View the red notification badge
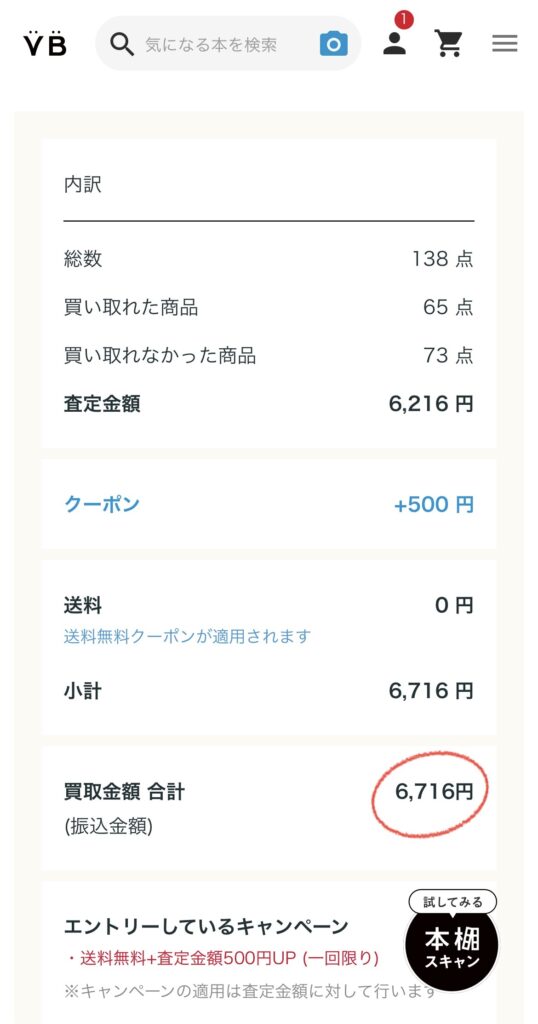 [404, 20]
